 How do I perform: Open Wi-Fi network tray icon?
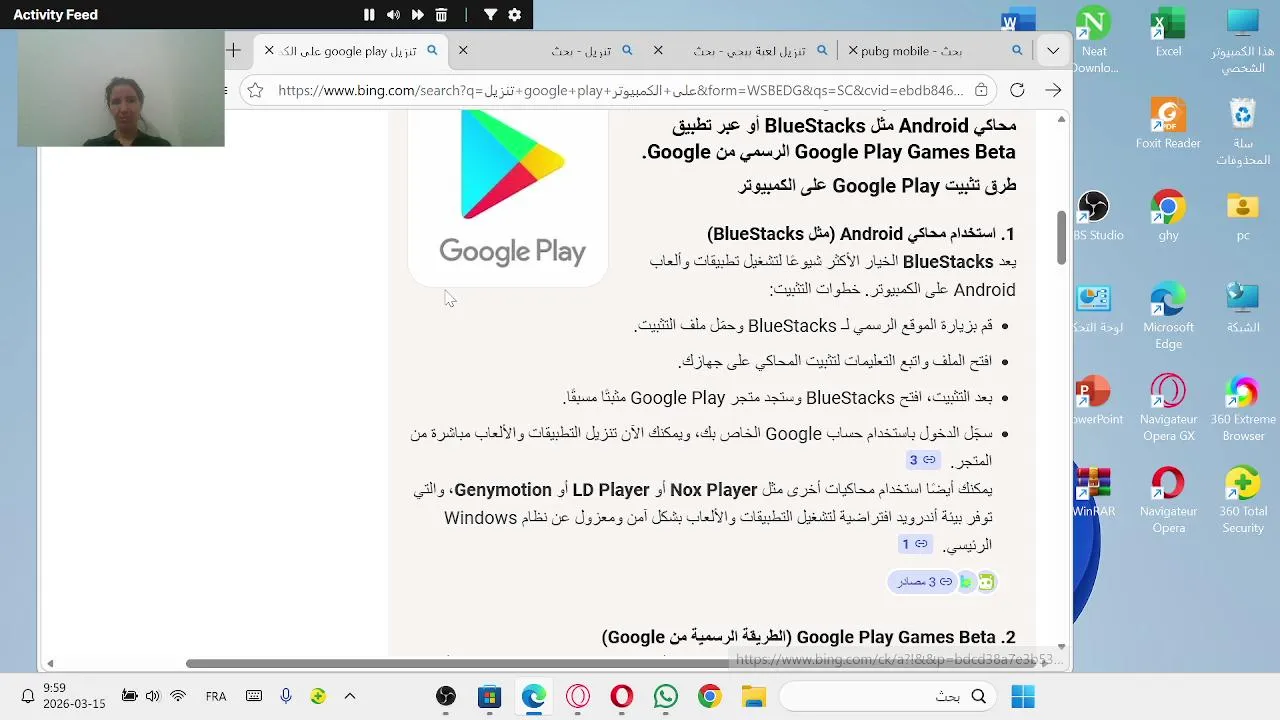coord(178,696)
